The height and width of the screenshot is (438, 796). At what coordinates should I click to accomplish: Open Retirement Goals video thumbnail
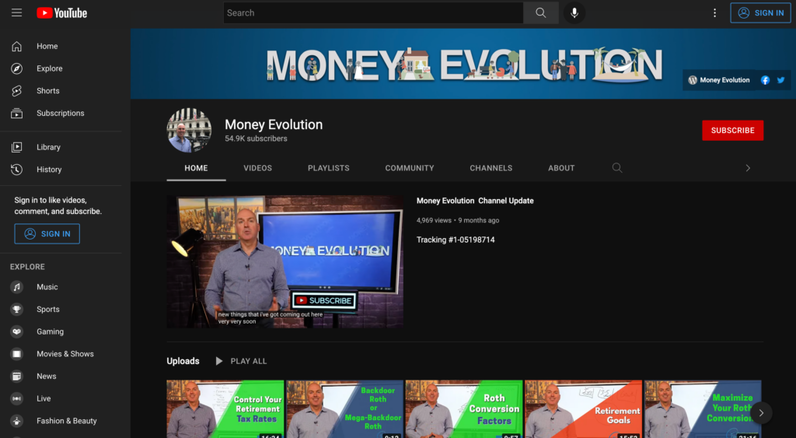click(x=583, y=409)
